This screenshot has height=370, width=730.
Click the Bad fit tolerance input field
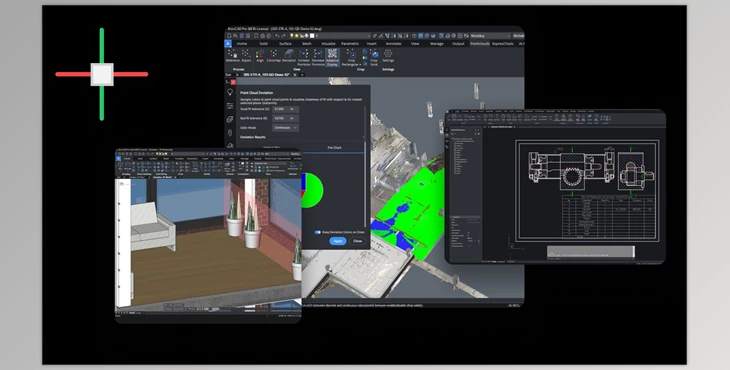285,118
